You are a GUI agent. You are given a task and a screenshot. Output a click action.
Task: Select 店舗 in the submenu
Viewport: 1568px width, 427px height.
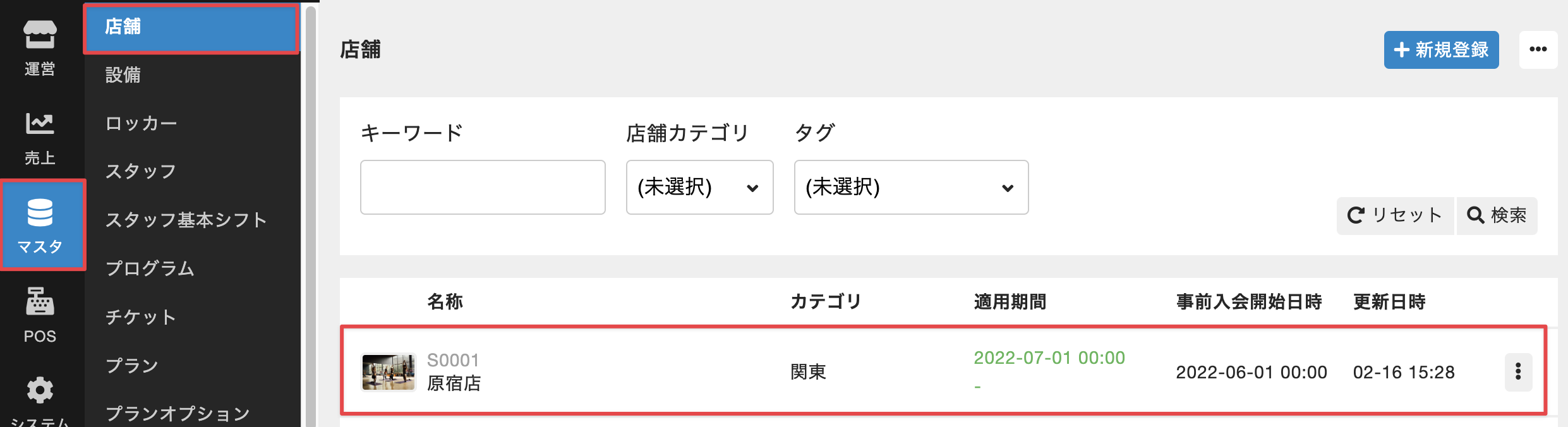[191, 27]
